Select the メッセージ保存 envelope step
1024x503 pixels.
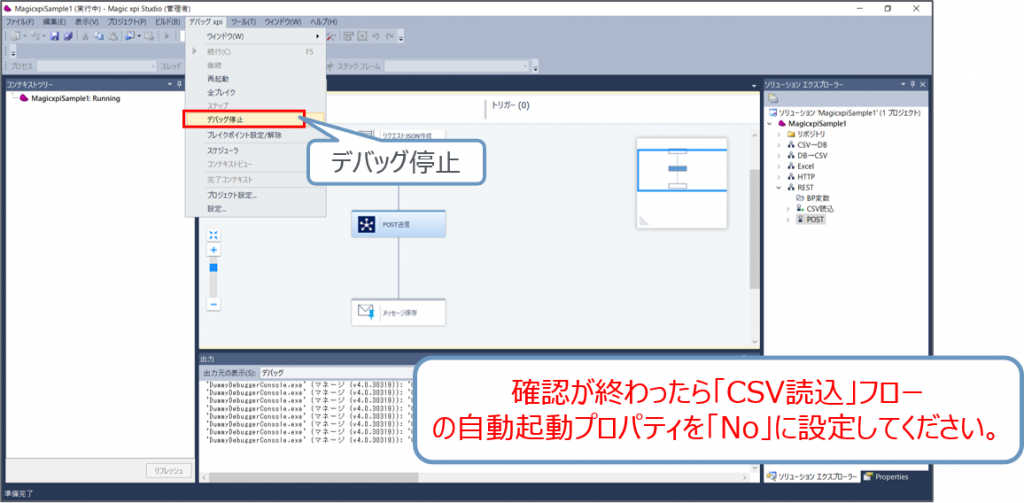366,312
